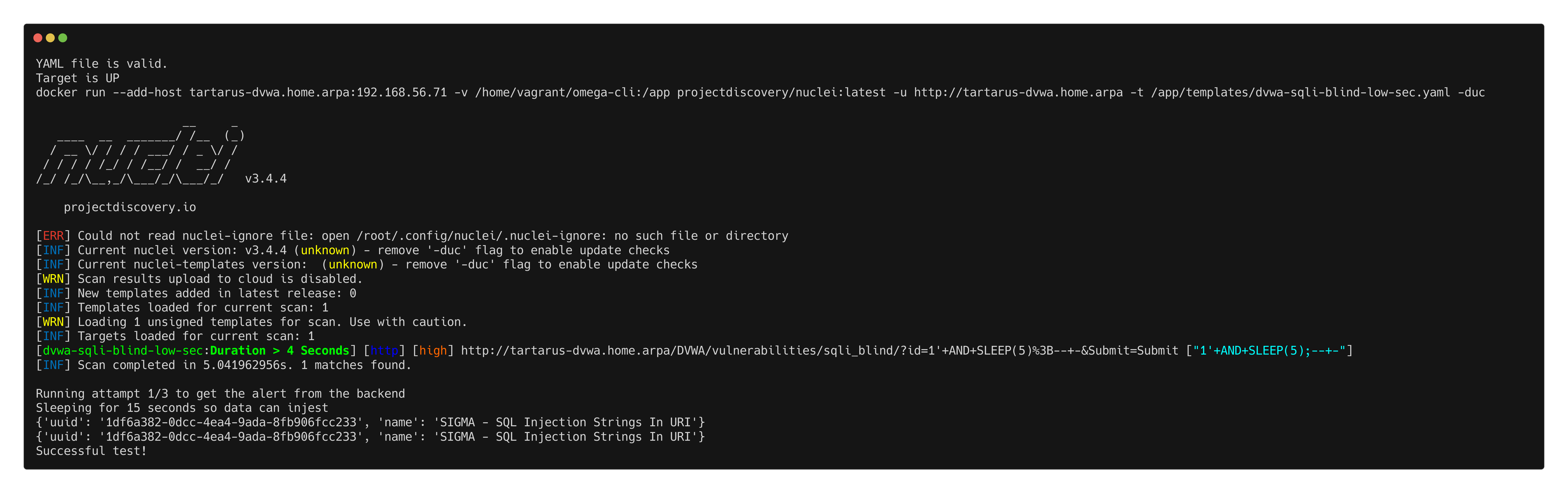Click the blue "http" protocol tag
The width and height of the screenshot is (1568, 493).
[384, 351]
